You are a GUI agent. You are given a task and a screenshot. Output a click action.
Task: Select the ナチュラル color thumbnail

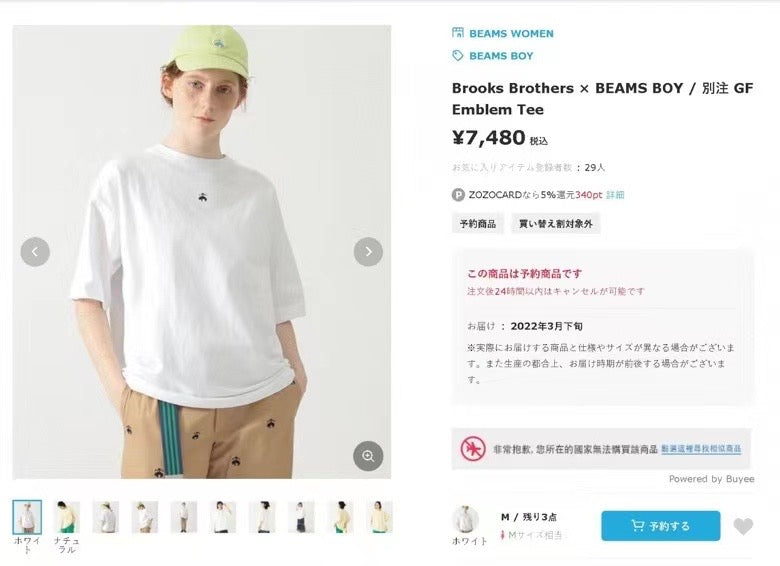coord(66,517)
